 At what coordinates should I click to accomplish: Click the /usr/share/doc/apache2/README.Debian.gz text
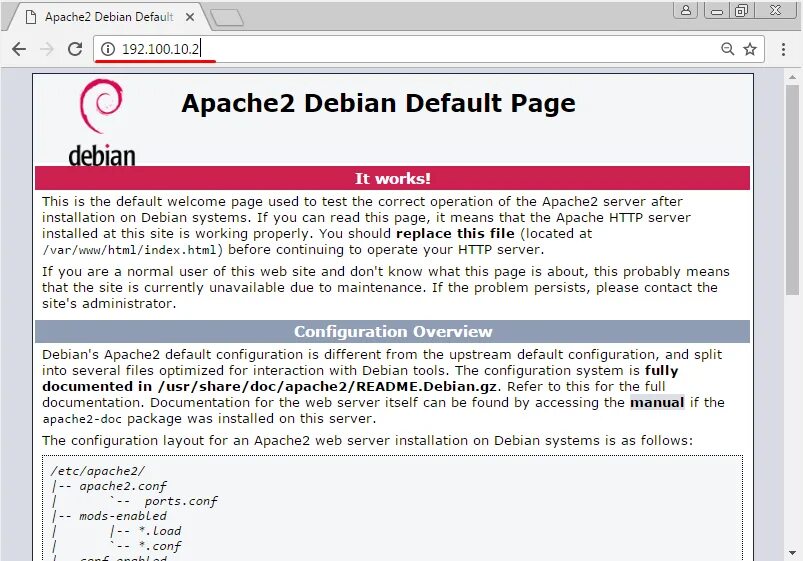pos(327,387)
